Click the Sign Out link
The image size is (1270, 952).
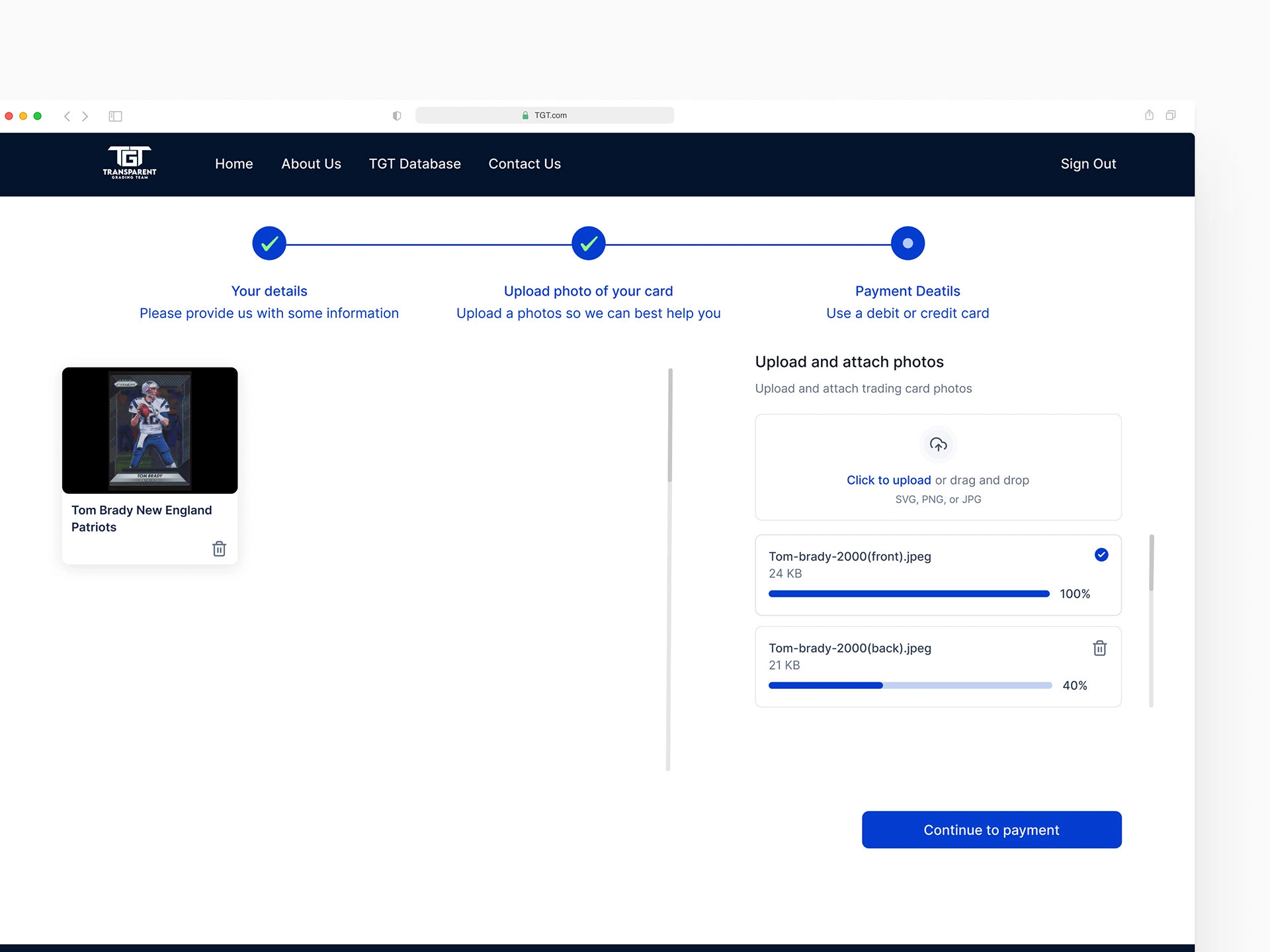click(1088, 164)
